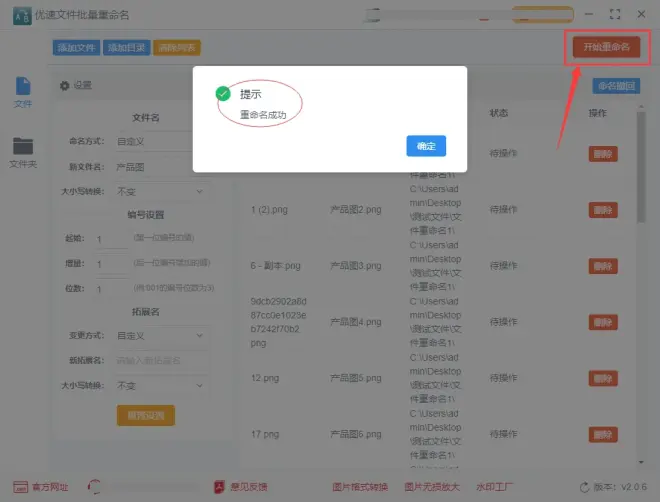Open the 文件夹 sidebar tab
The height and width of the screenshot is (502, 660).
pyautogui.click(x=23, y=153)
